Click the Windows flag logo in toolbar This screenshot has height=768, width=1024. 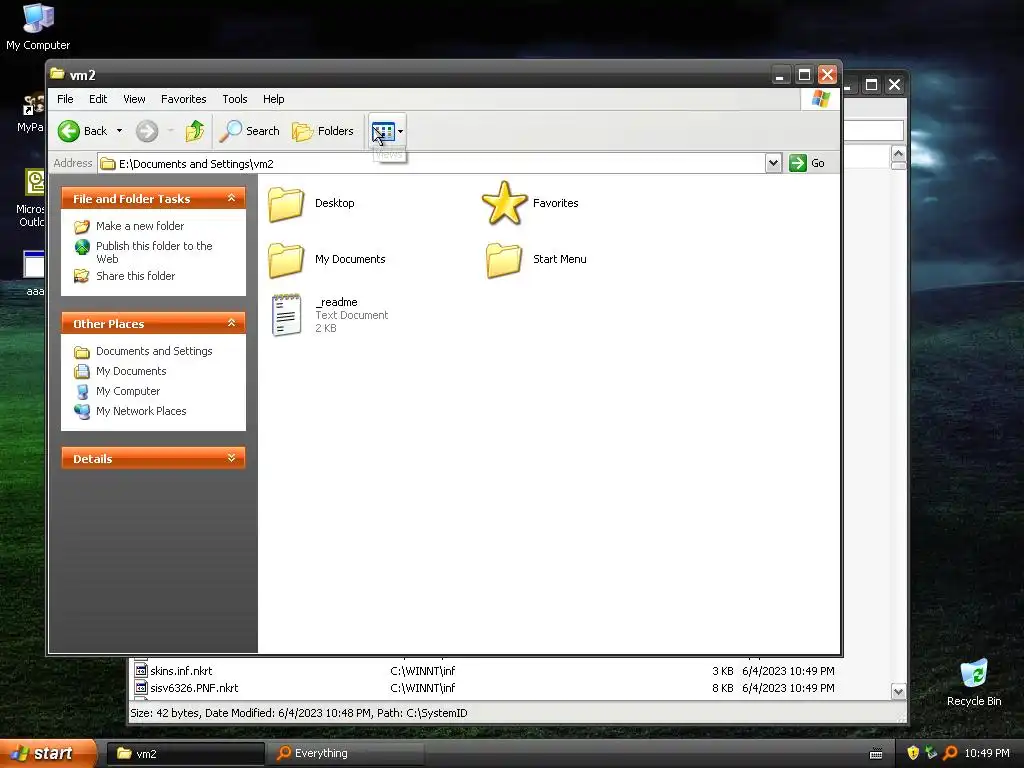click(820, 99)
